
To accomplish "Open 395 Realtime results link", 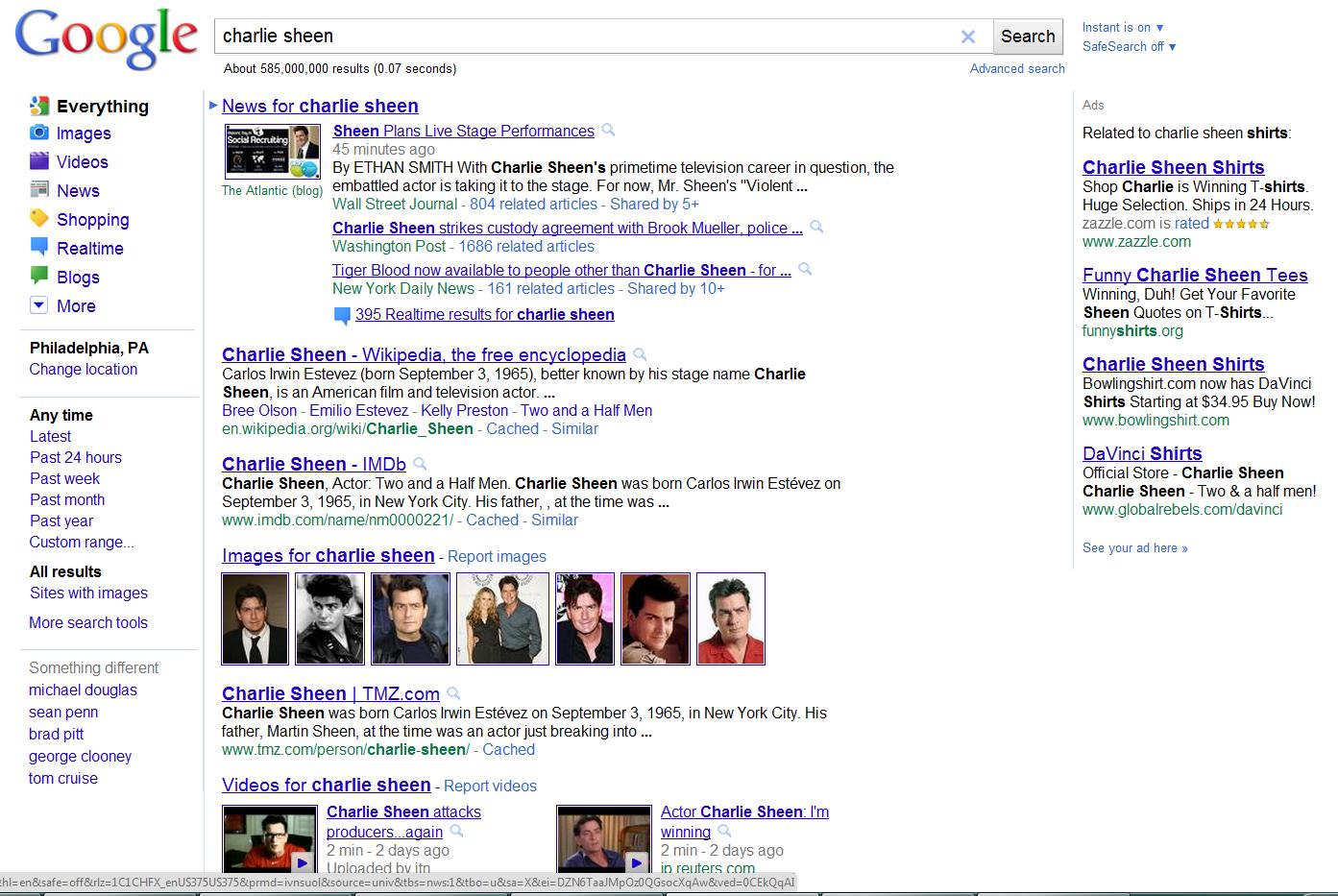I will tap(485, 314).
